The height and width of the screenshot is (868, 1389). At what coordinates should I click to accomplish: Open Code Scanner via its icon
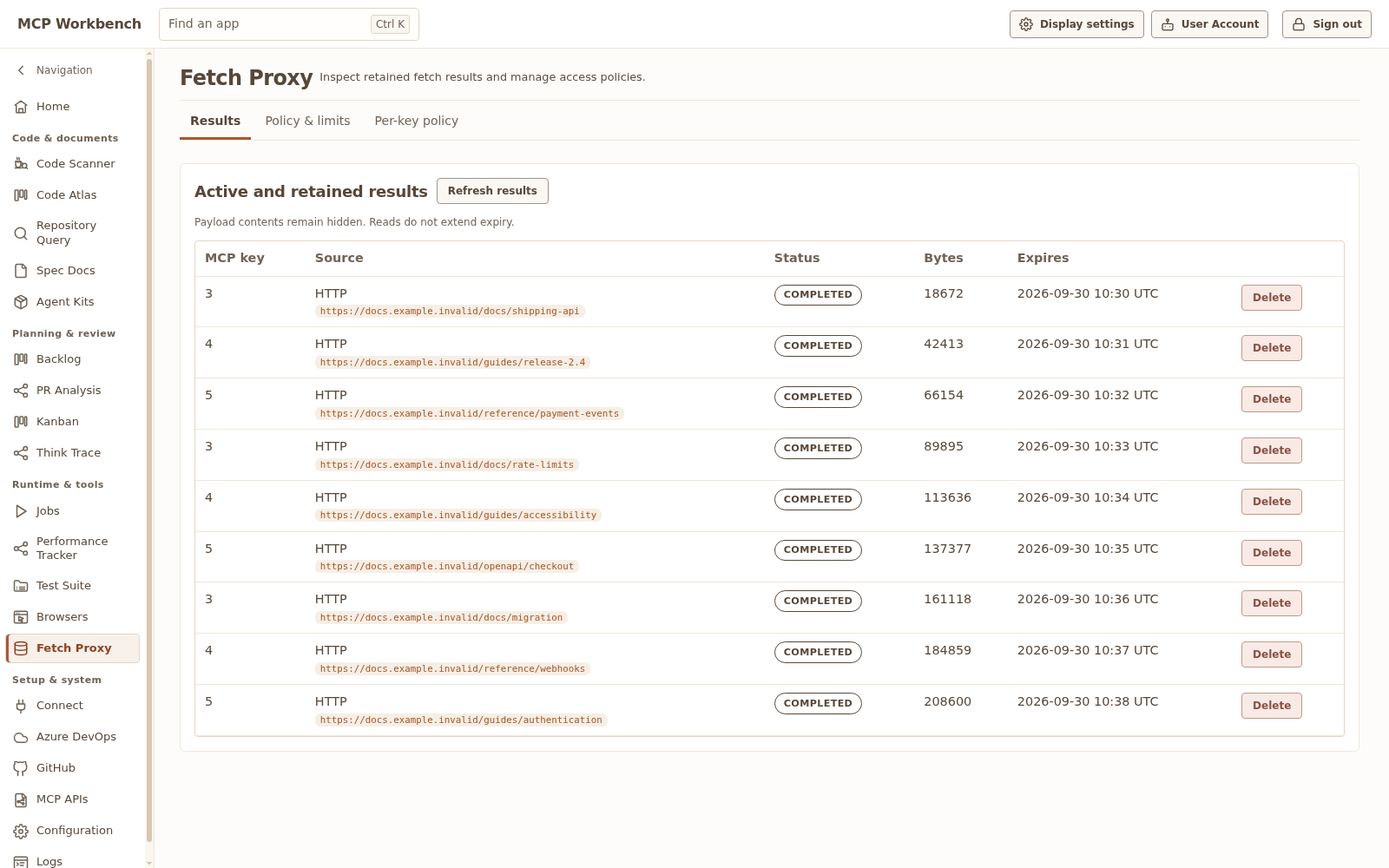point(21,164)
